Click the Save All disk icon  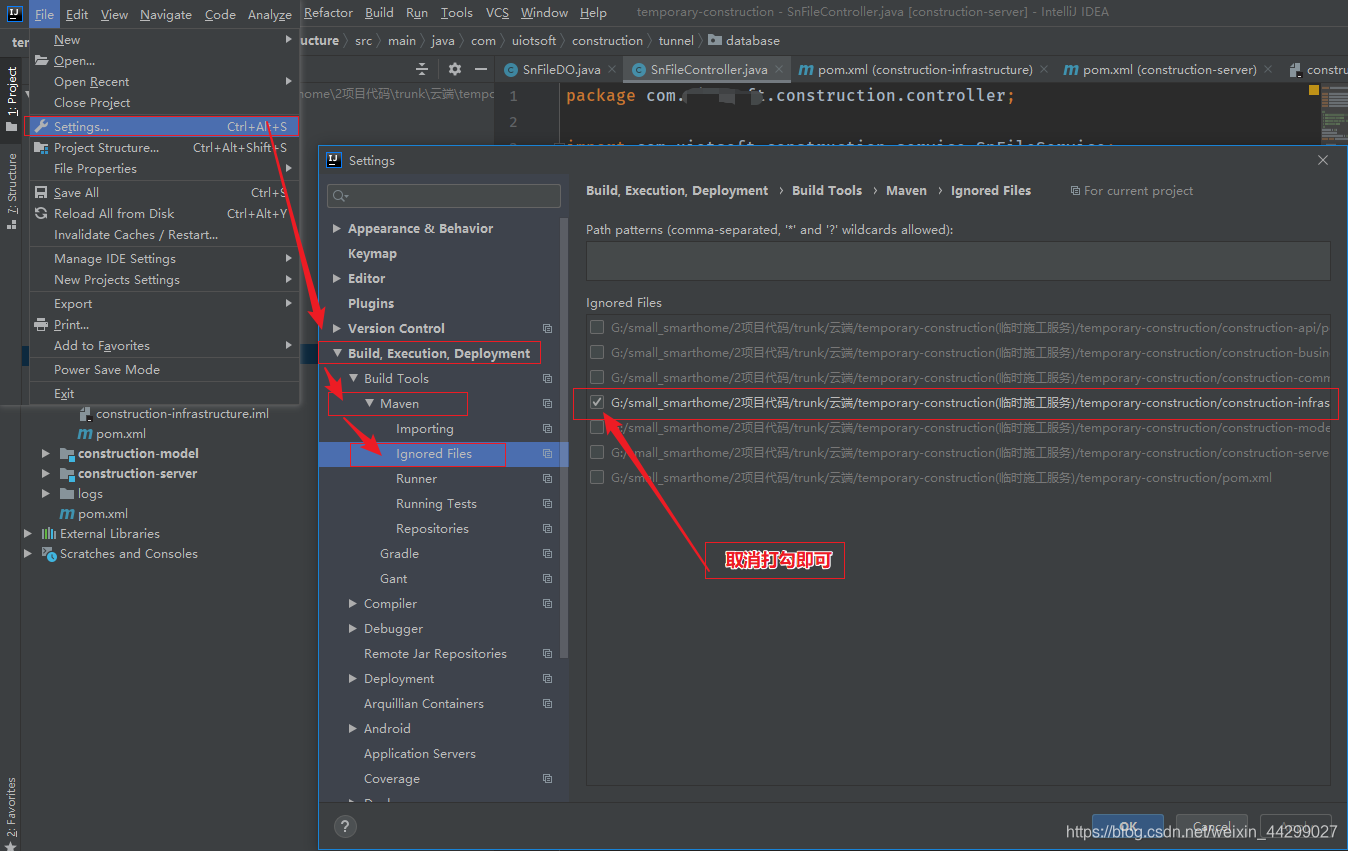point(41,192)
